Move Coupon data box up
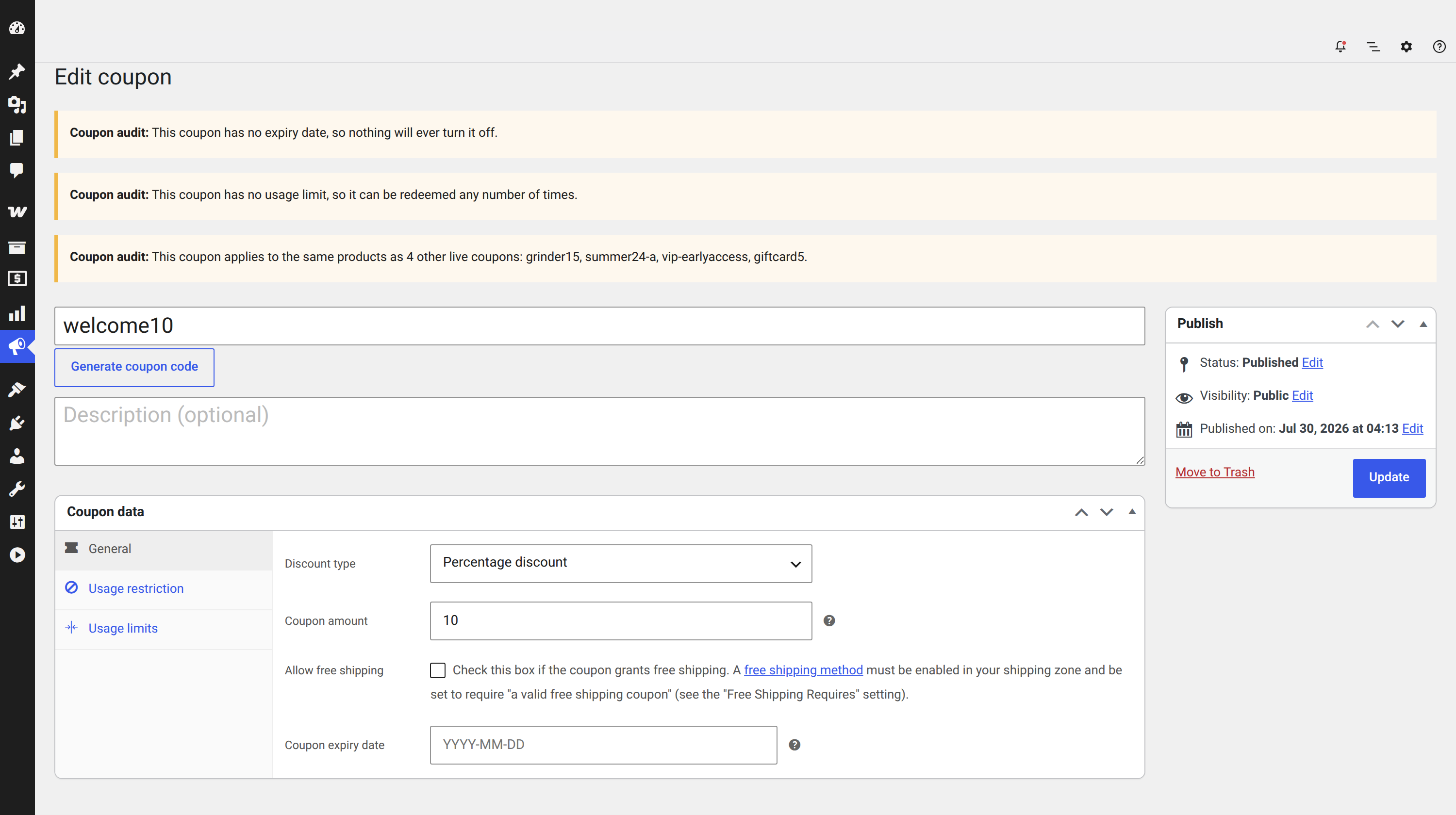Viewport: 1456px width, 815px height. (1081, 512)
